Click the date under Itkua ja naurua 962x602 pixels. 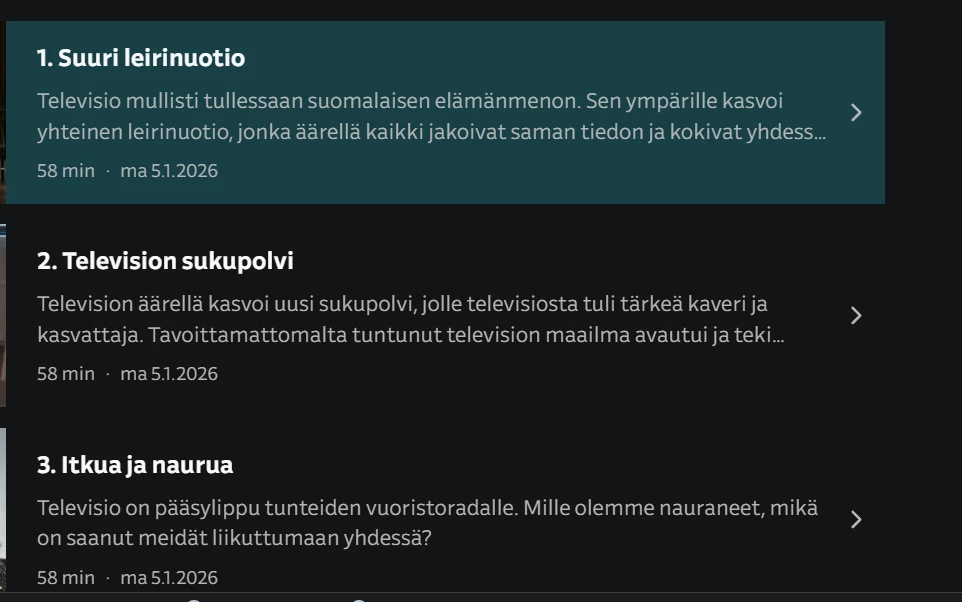click(x=169, y=578)
